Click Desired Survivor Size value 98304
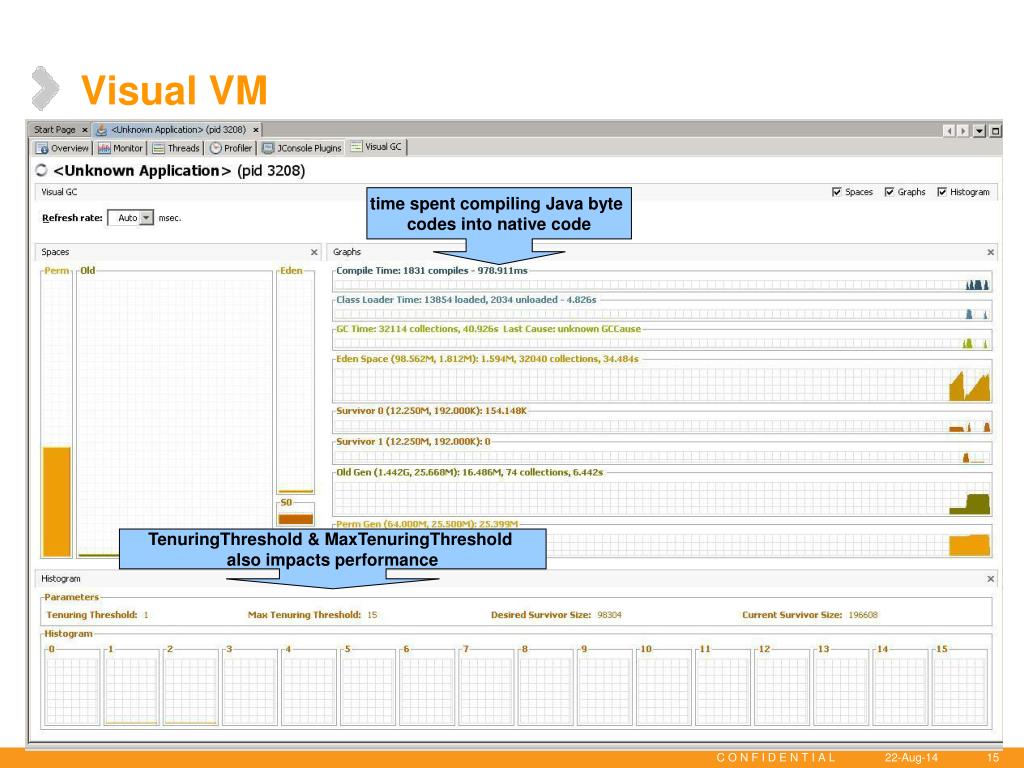This screenshot has width=1024, height=768. 609,615
